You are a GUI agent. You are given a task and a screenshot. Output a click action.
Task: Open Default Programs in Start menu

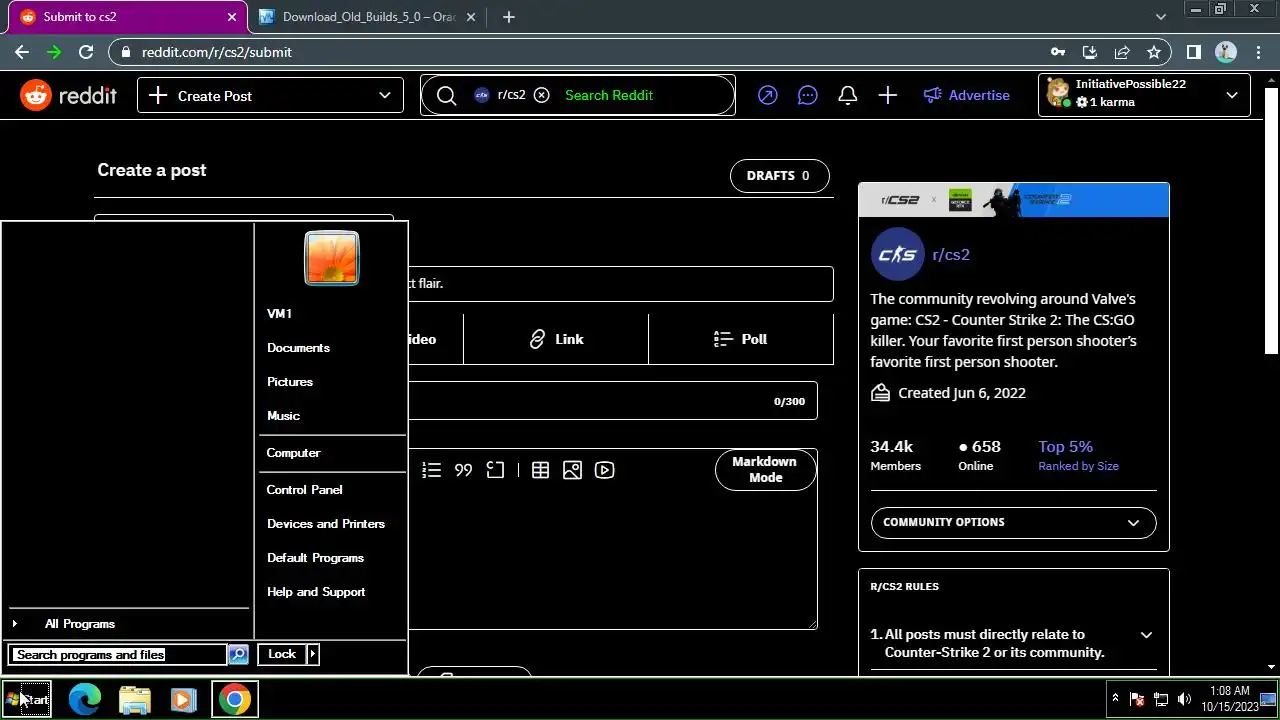pos(315,557)
